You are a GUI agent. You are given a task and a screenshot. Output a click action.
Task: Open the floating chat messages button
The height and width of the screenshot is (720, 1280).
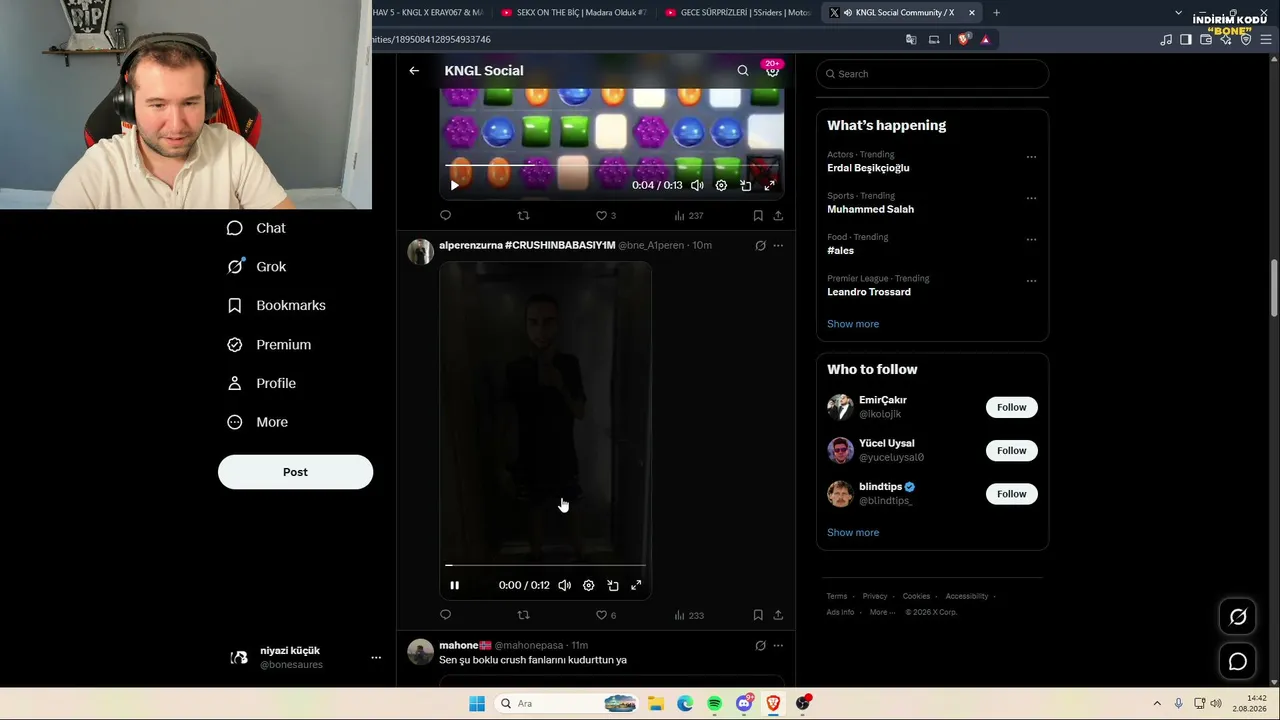(1238, 662)
